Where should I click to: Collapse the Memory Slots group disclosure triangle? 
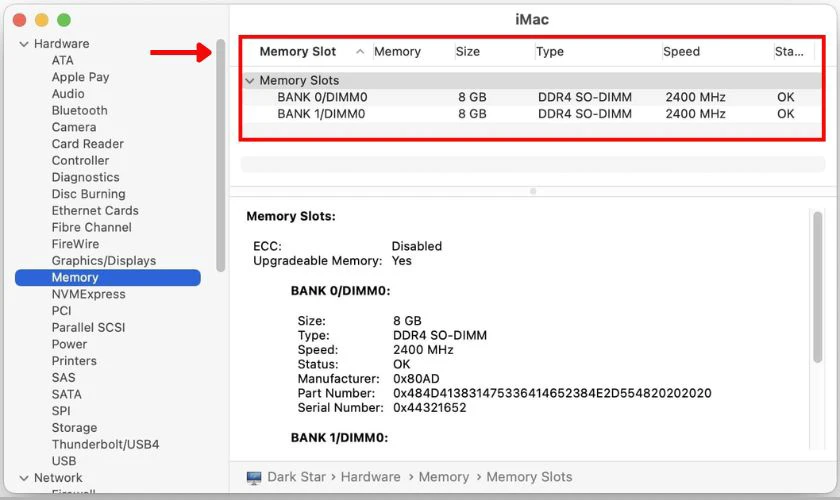(x=249, y=81)
